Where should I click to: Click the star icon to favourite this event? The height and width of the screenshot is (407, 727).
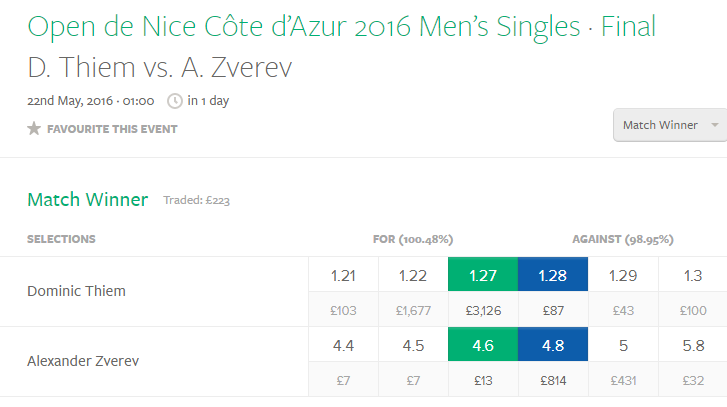[34, 128]
